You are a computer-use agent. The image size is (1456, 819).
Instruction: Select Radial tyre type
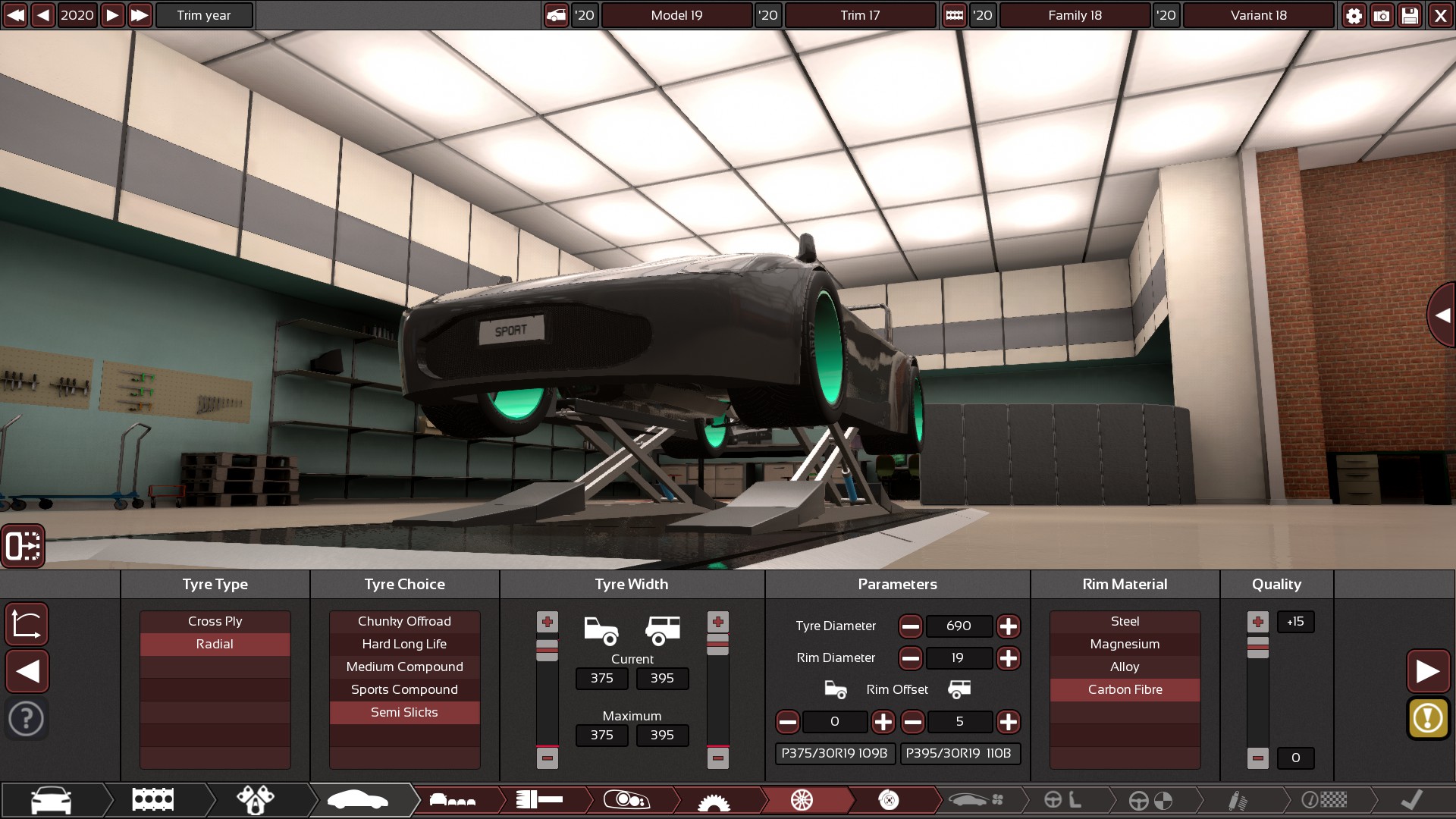(x=215, y=644)
